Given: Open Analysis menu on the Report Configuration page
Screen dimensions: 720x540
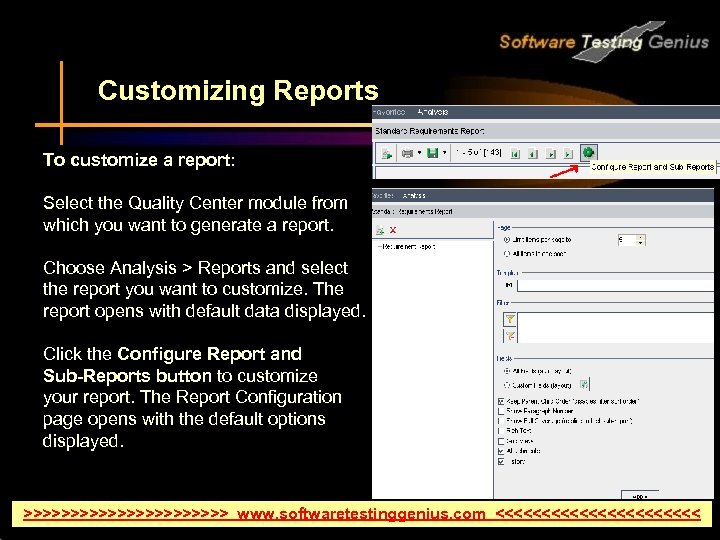Looking at the screenshot, I should 414,196.
